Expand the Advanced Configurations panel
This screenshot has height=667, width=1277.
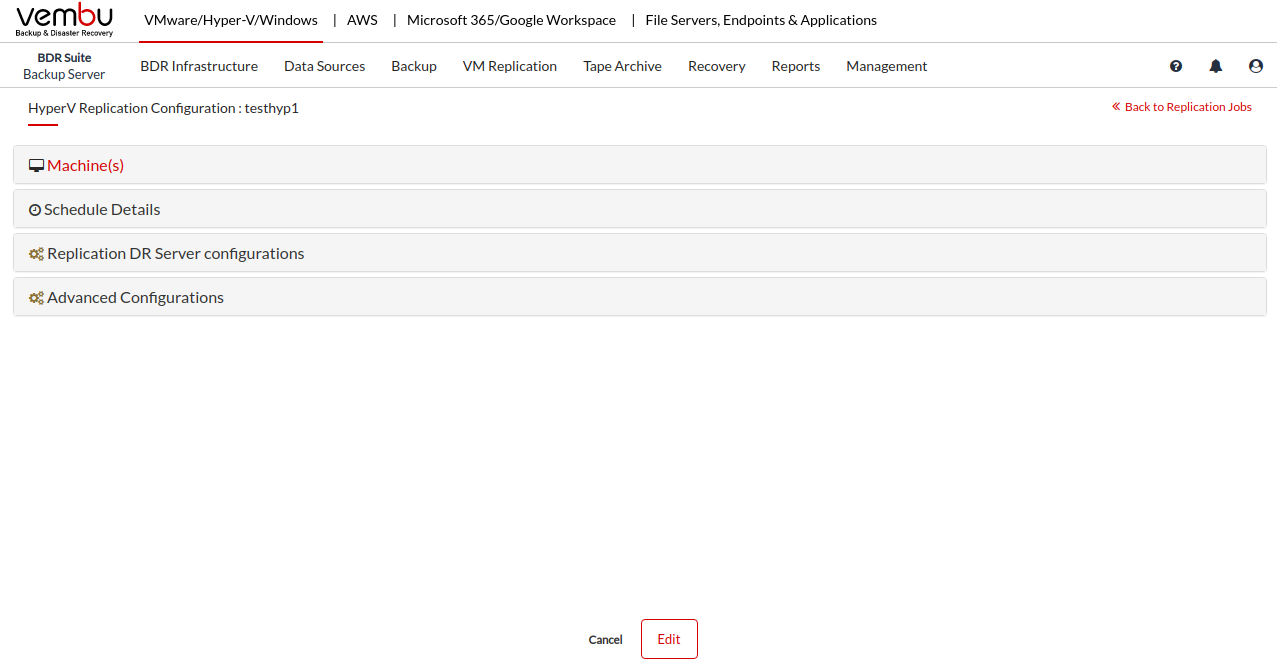point(136,298)
